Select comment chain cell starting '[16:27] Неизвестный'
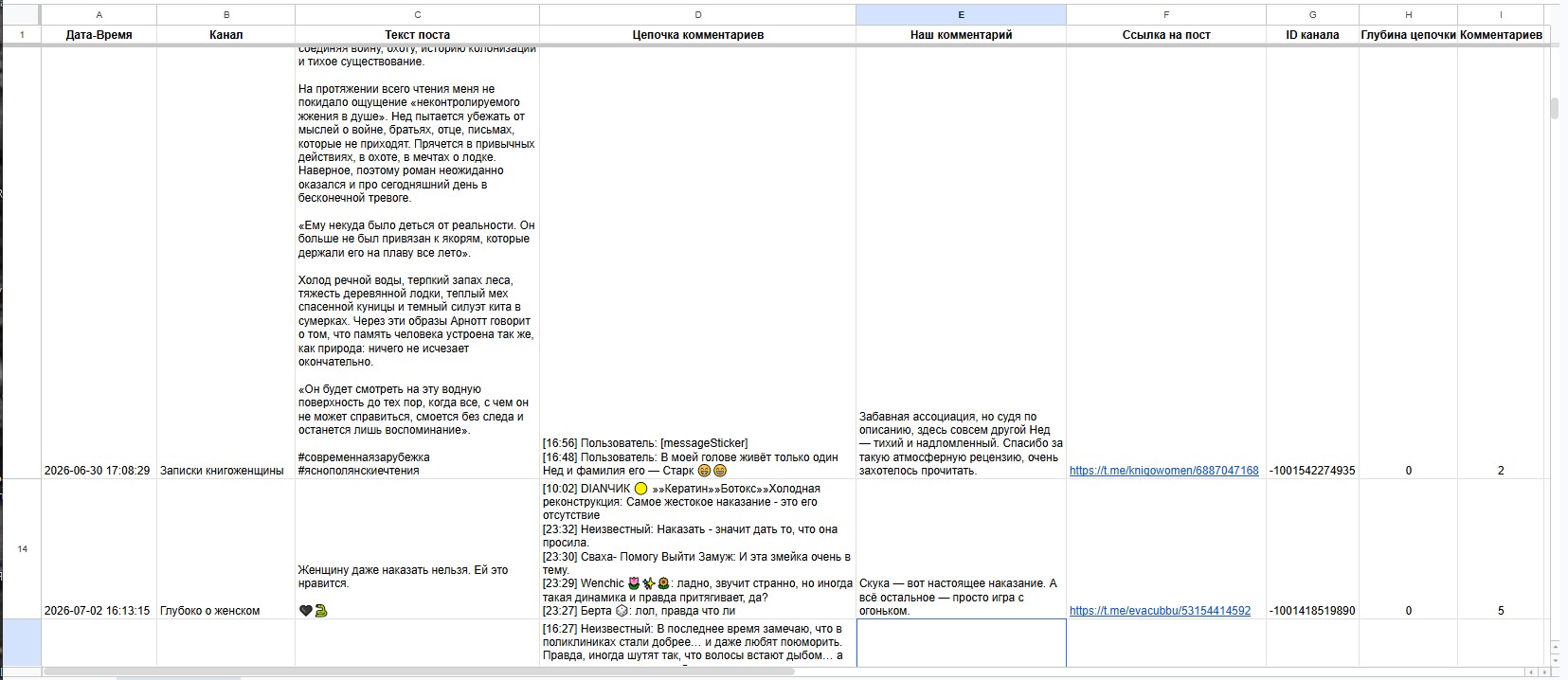 (x=698, y=643)
